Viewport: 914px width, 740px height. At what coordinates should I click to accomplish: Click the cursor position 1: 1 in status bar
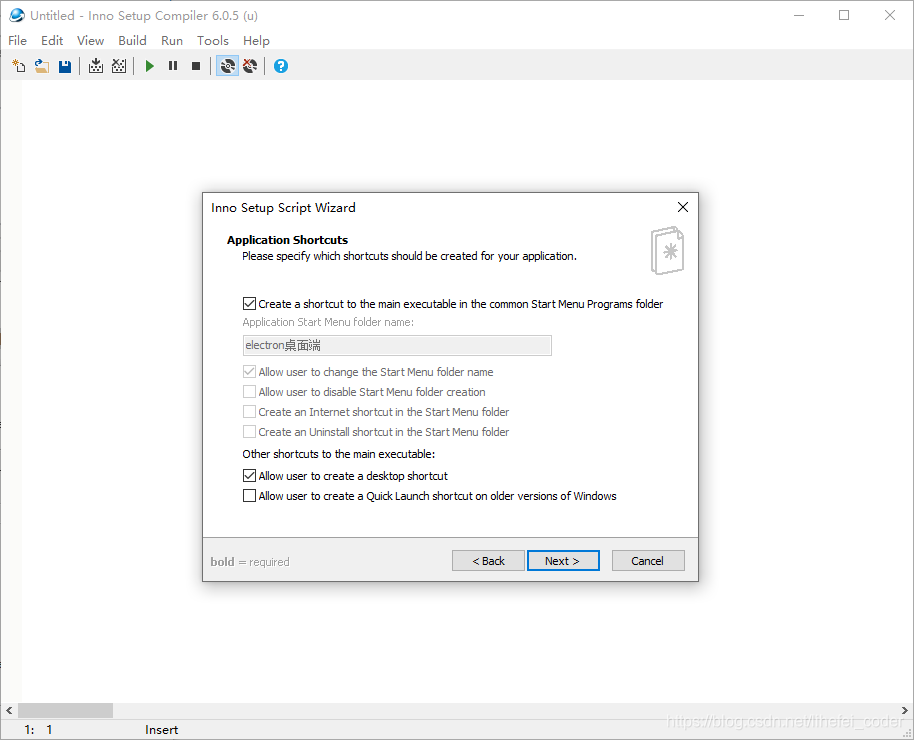click(x=38, y=730)
